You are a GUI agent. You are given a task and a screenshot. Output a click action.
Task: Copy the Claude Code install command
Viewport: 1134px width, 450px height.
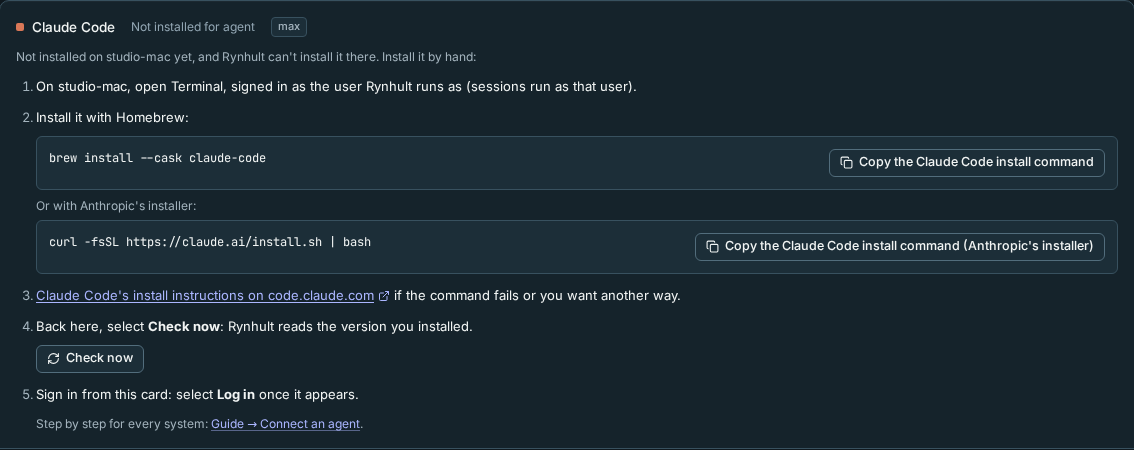pos(967,162)
